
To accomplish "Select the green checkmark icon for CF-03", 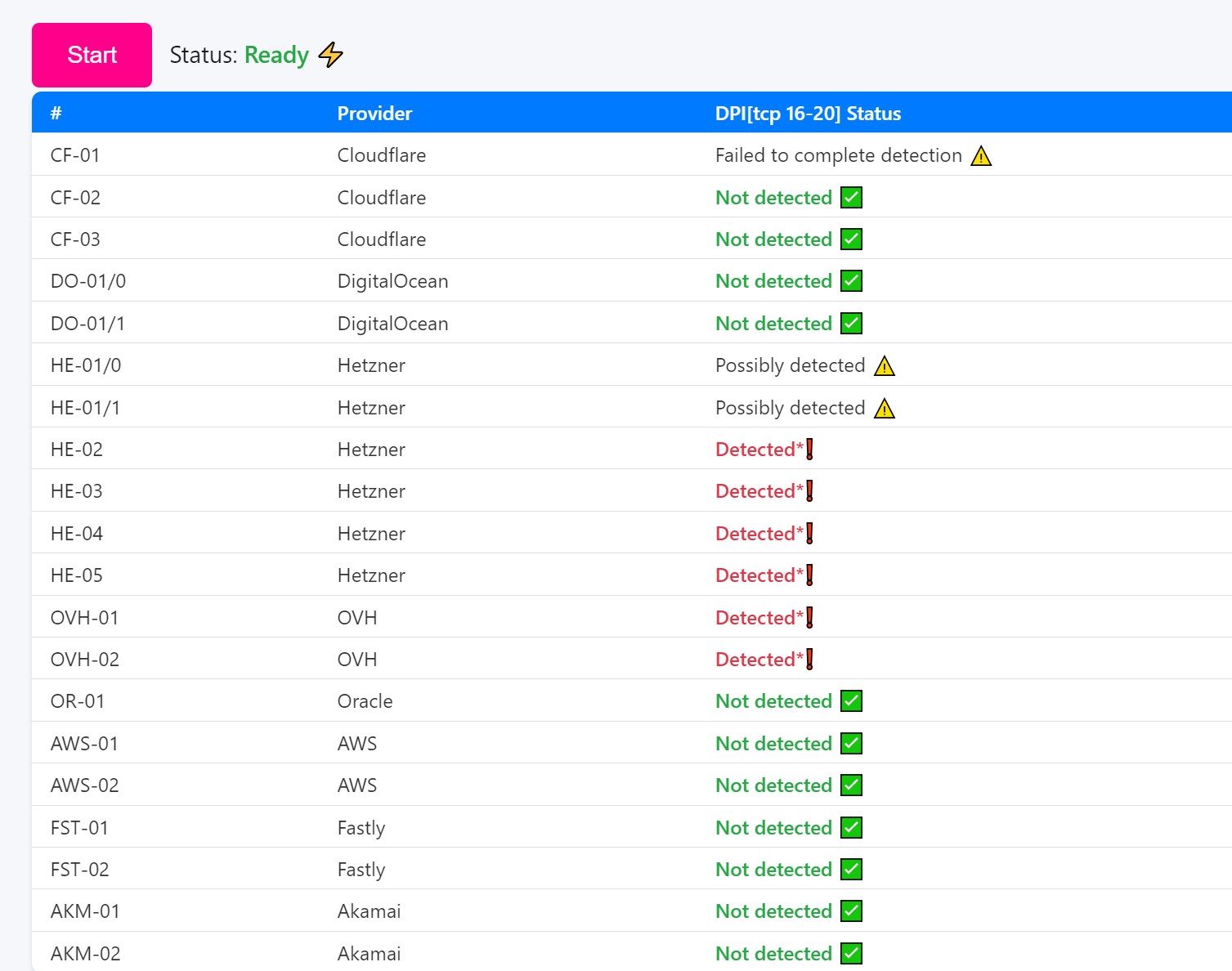I will pyautogui.click(x=852, y=239).
